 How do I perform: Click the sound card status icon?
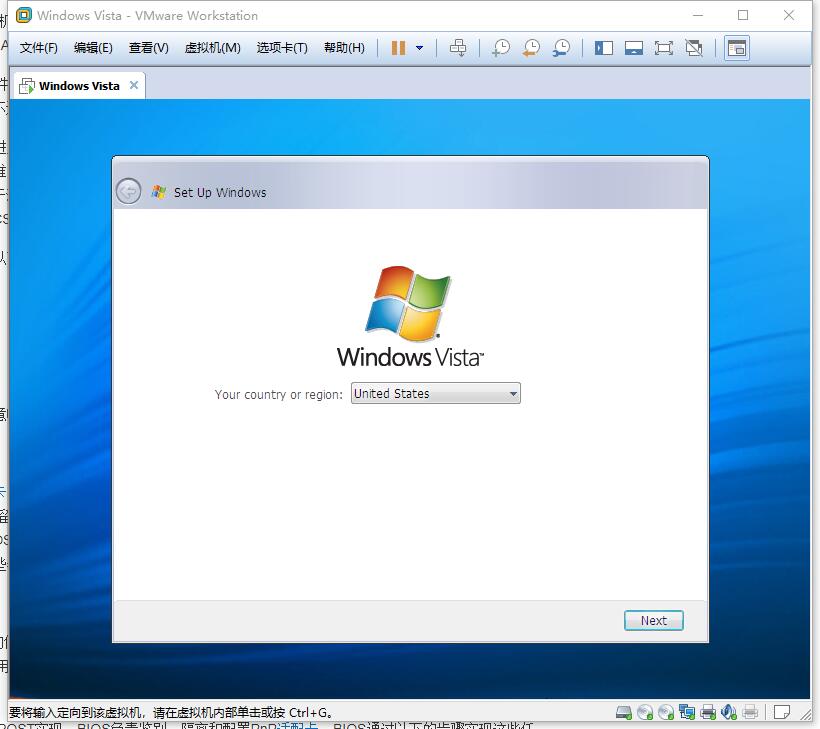pos(728,712)
